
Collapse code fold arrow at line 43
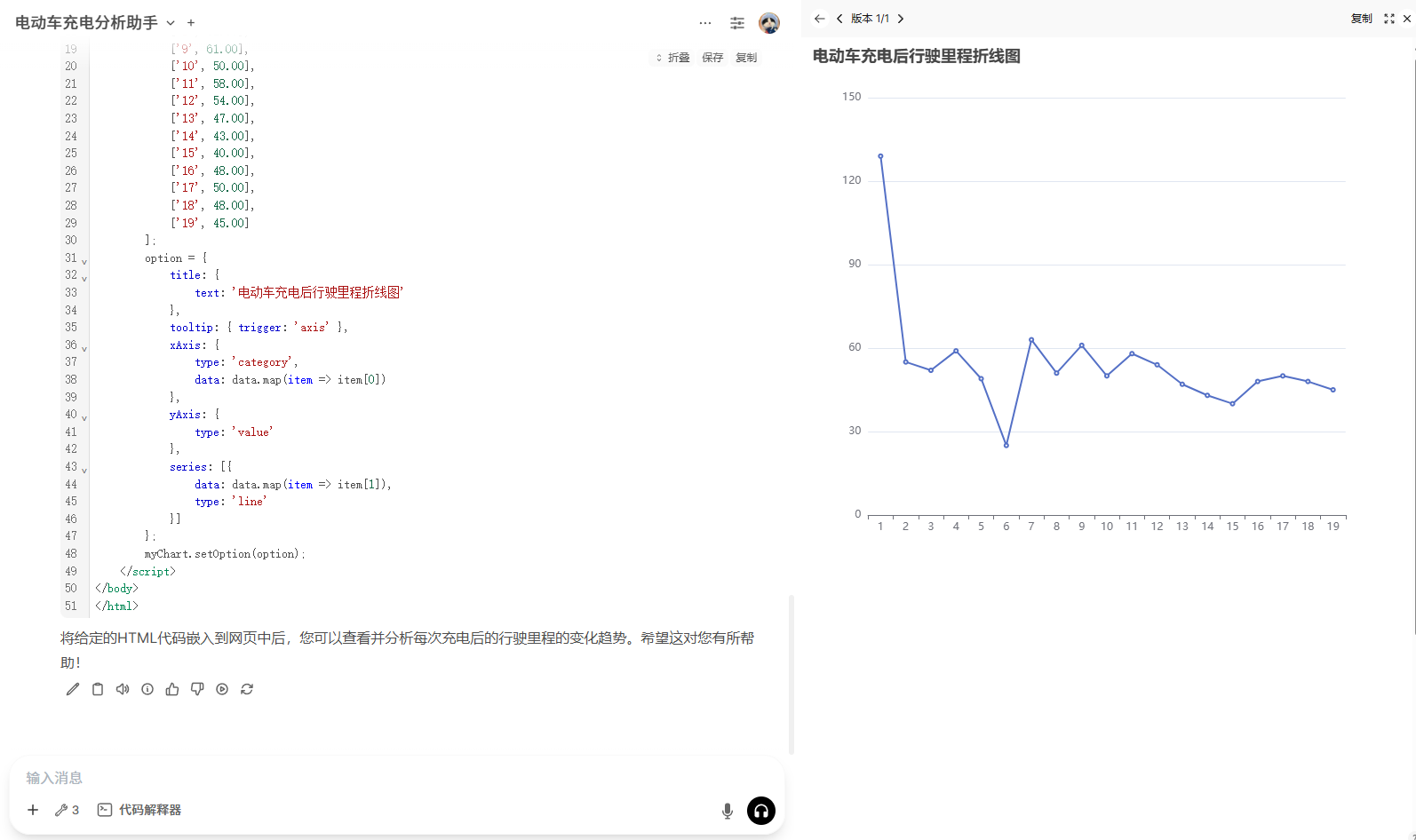click(84, 470)
